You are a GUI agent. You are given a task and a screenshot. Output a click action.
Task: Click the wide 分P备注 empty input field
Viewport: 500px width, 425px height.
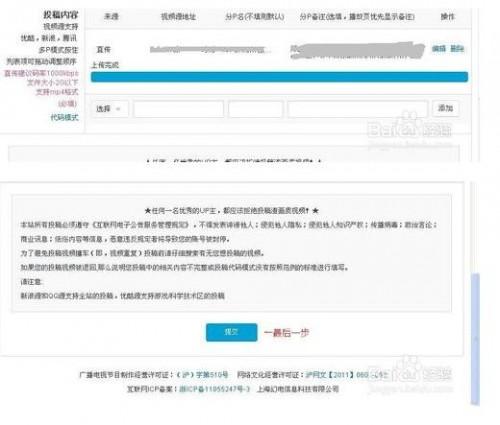[x=358, y=109]
